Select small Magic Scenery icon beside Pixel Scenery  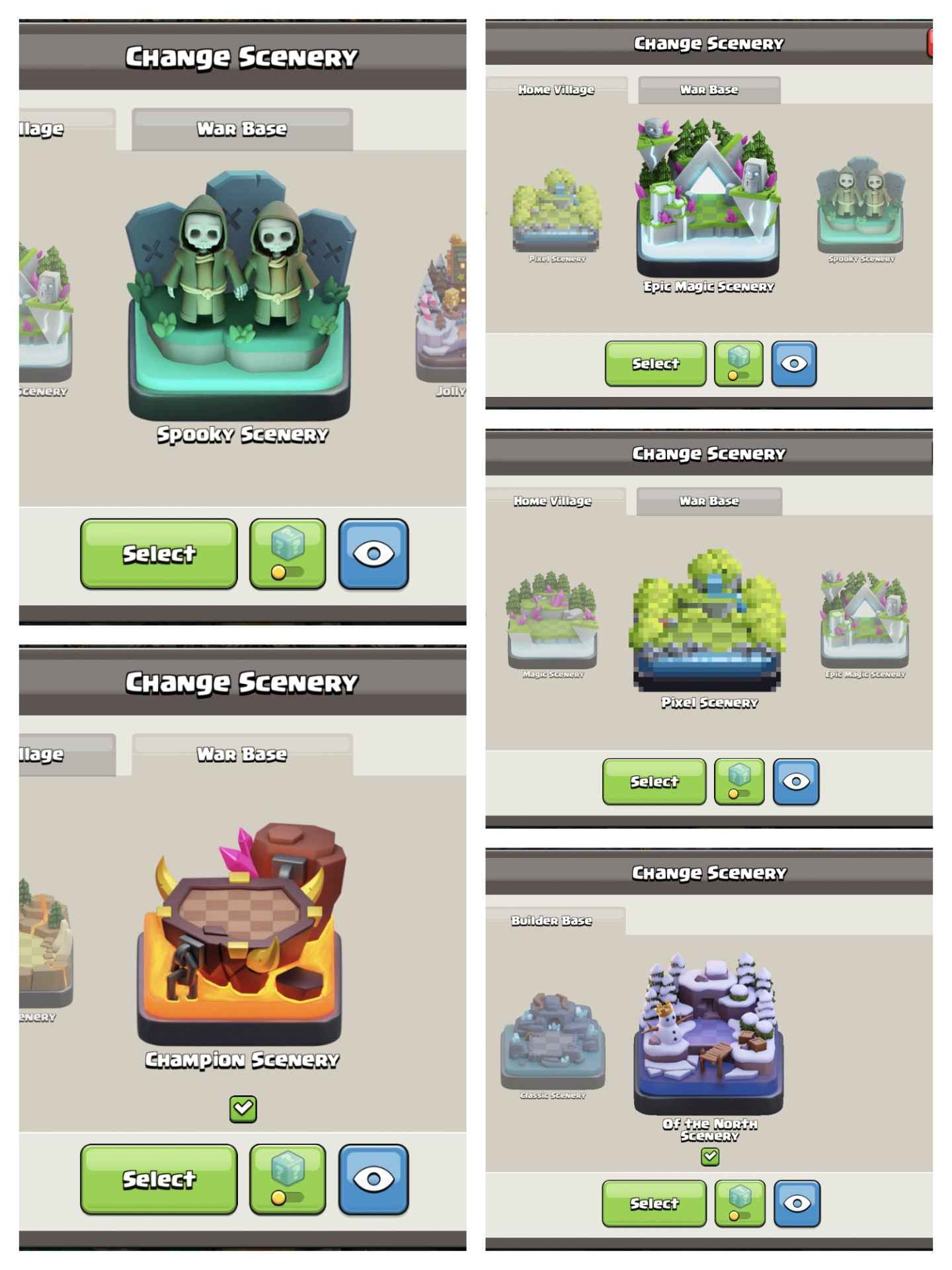(x=553, y=620)
